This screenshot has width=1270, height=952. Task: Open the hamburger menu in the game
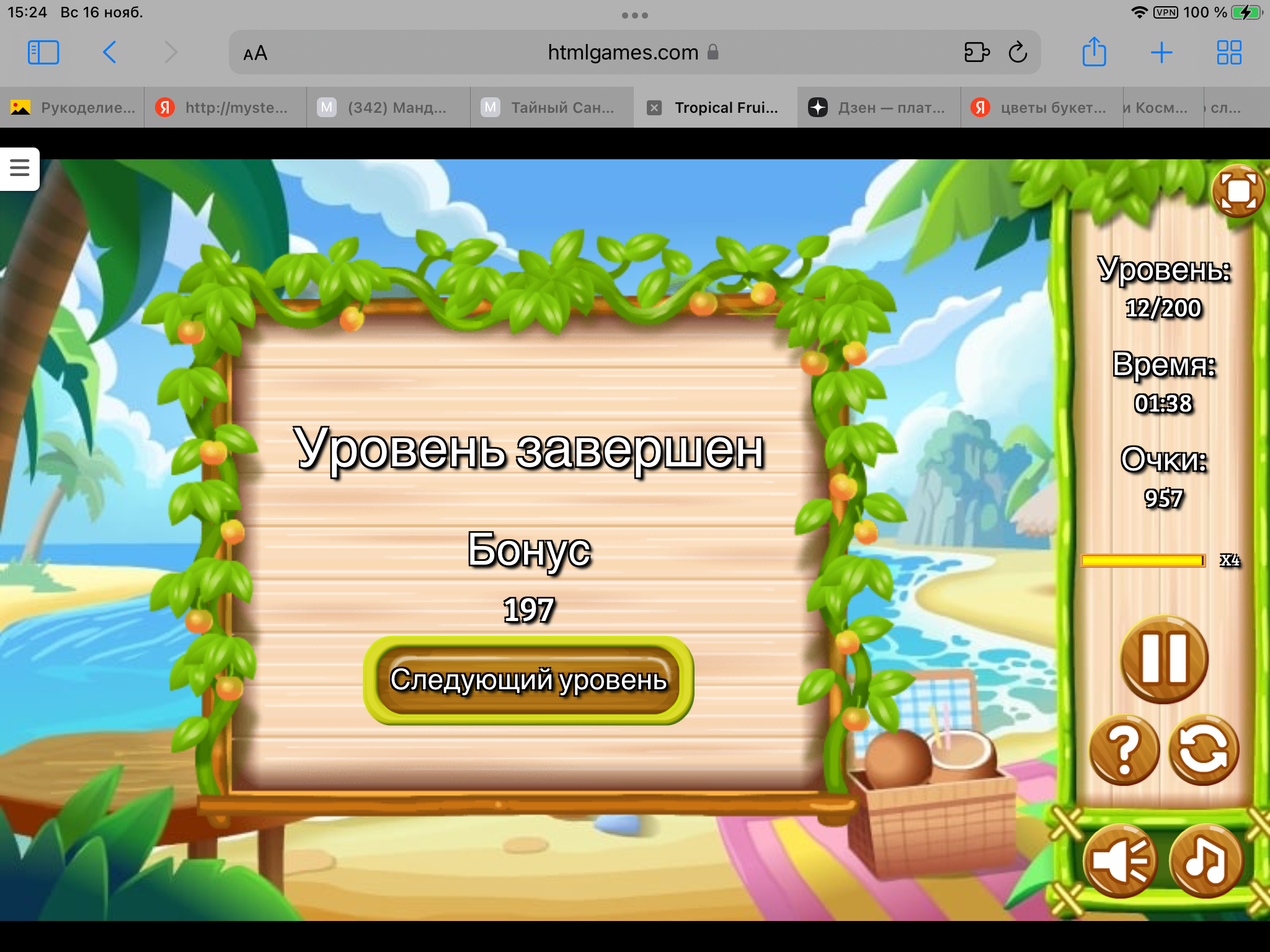click(x=20, y=168)
